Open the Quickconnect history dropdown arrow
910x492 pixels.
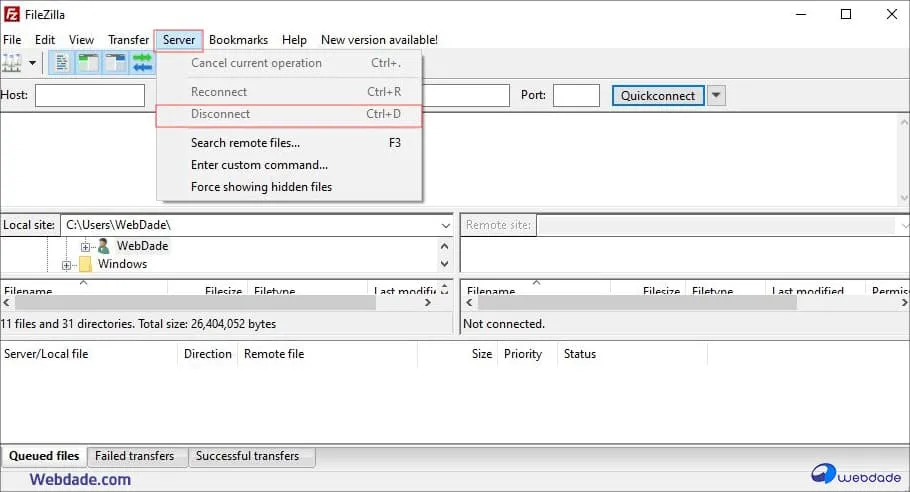[x=717, y=96]
